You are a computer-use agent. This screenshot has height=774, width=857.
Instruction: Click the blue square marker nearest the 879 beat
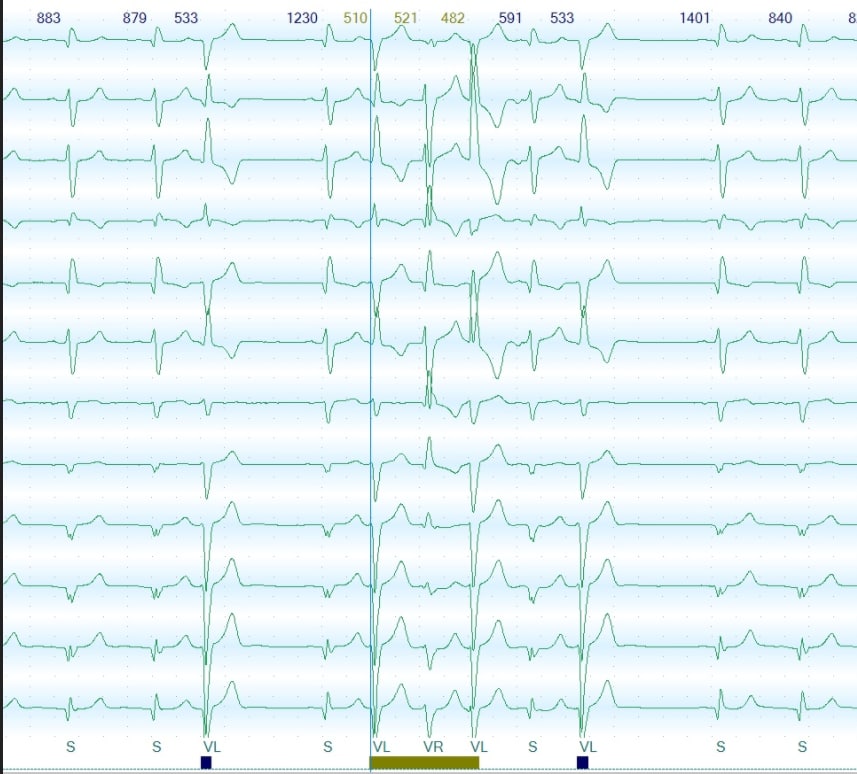coord(206,763)
